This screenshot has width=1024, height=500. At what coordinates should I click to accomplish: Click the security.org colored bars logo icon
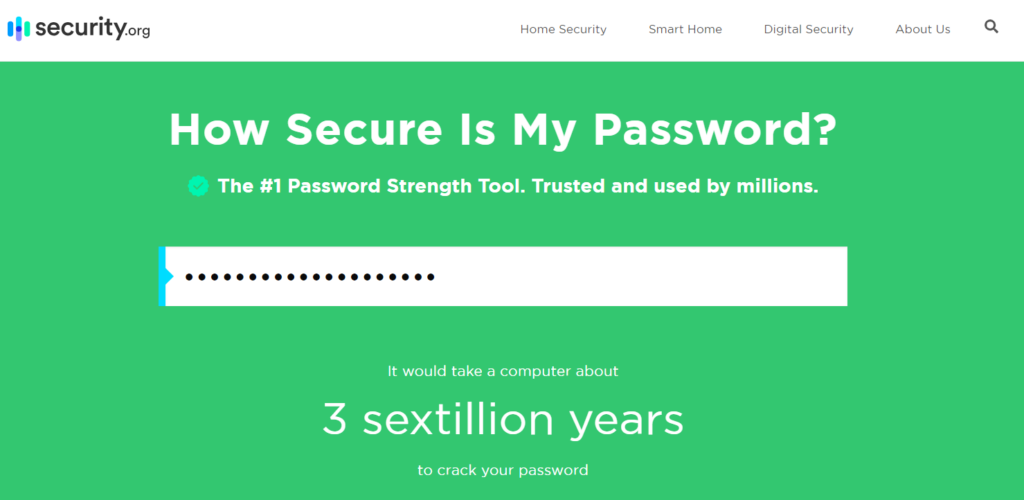[x=19, y=29]
